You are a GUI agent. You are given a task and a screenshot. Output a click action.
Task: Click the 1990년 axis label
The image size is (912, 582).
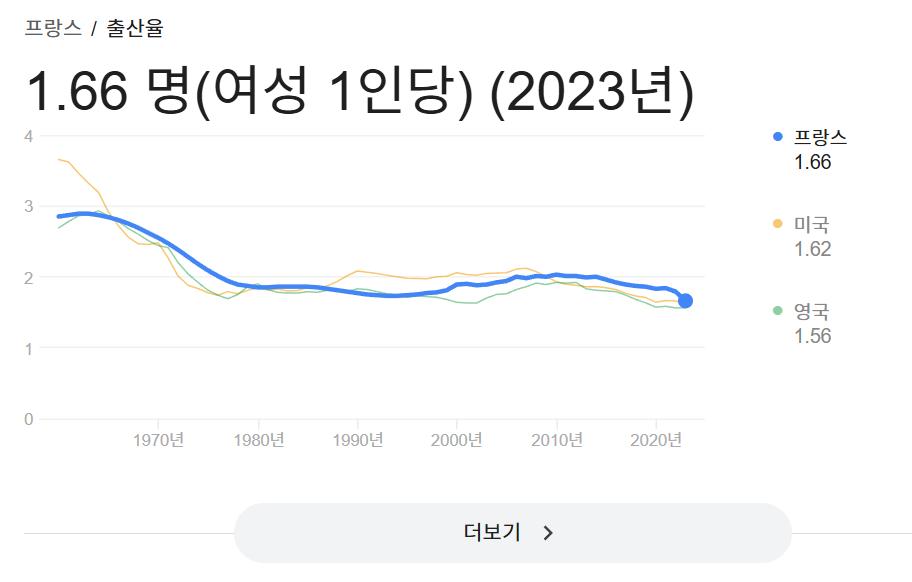coord(358,440)
